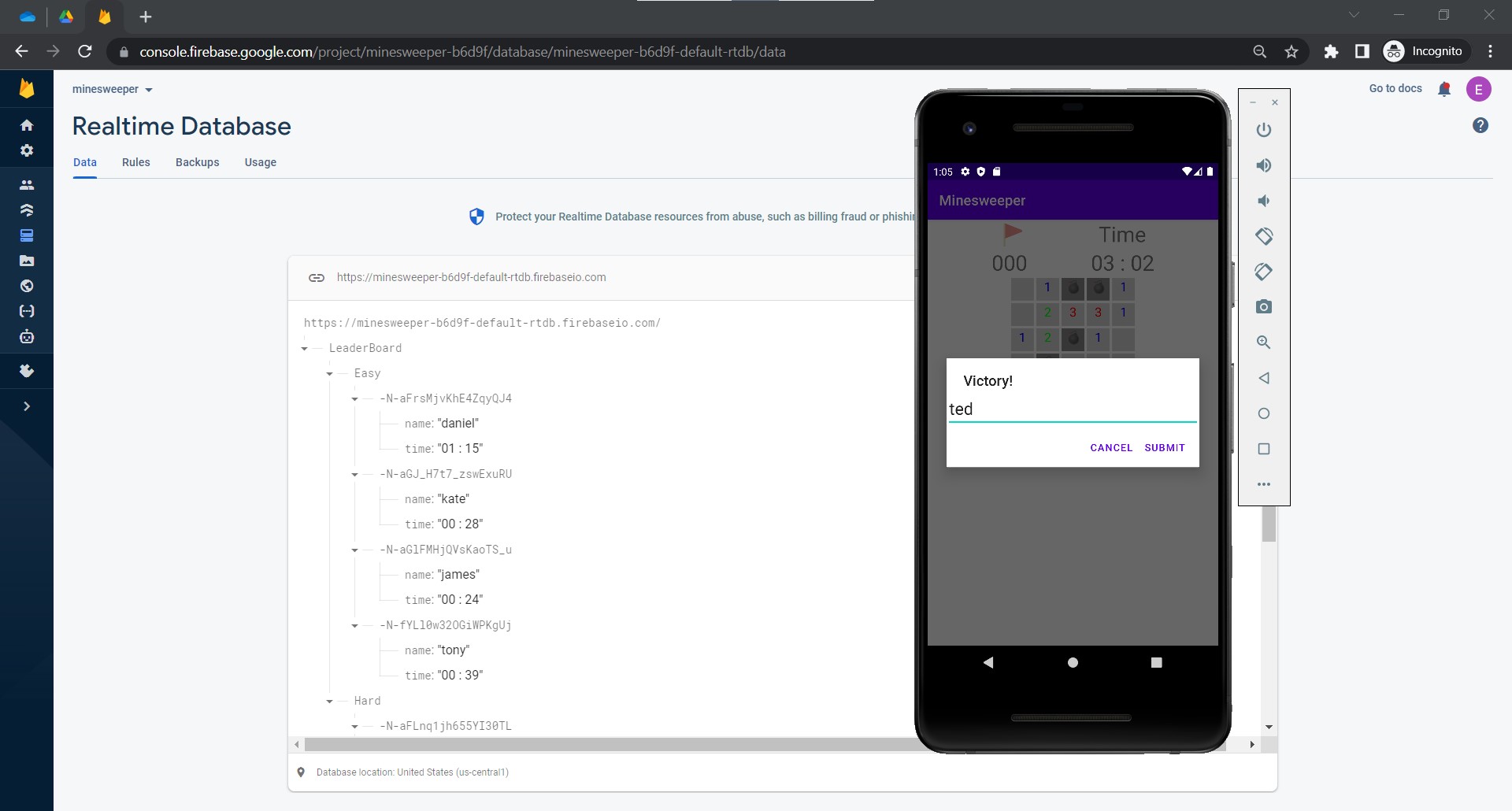Collapse the LeaderBoard node
The image size is (1512, 811).
pyautogui.click(x=305, y=349)
